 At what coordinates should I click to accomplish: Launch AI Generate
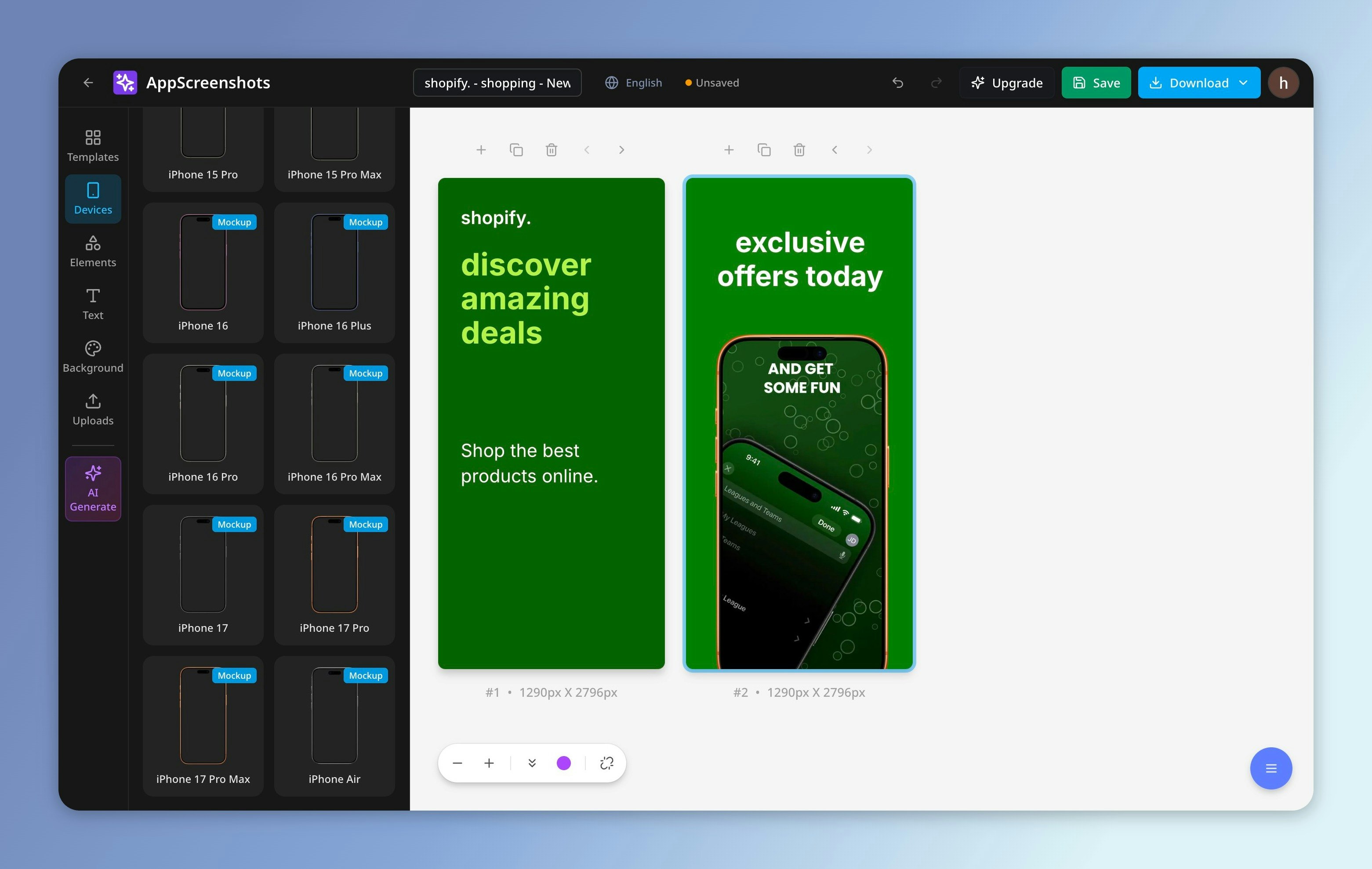click(x=93, y=489)
